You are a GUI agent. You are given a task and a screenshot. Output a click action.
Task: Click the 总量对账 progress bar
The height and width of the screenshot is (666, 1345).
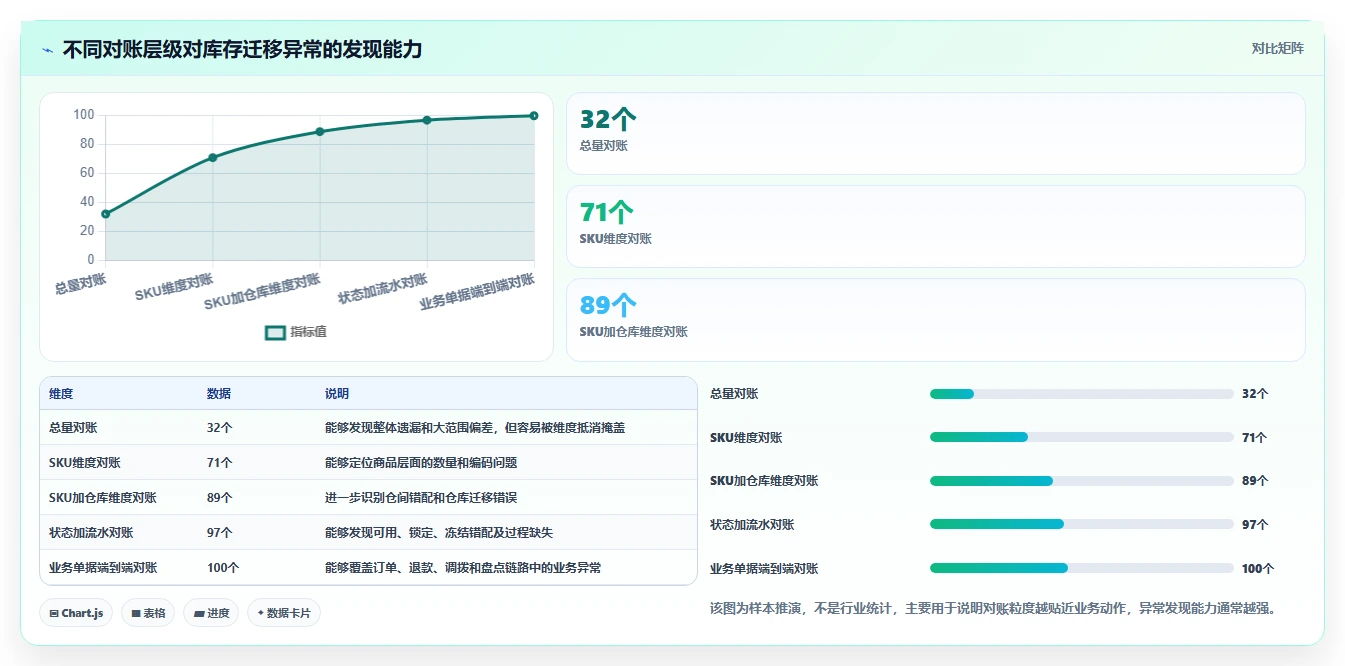[1082, 394]
